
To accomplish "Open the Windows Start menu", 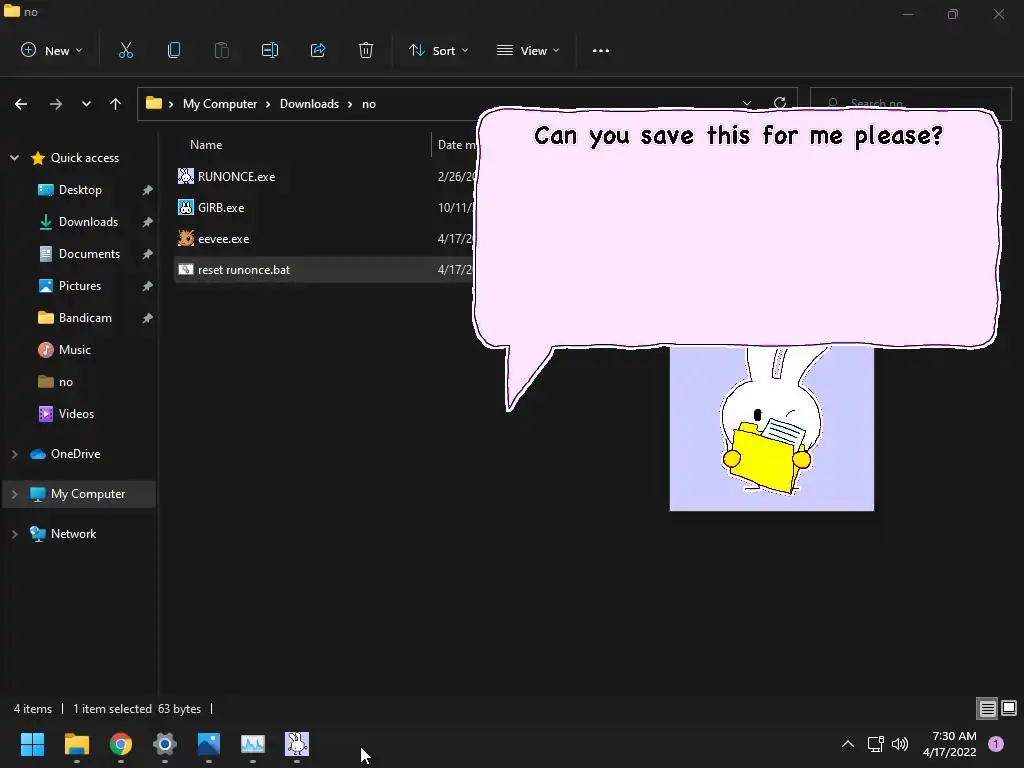I will [32, 744].
